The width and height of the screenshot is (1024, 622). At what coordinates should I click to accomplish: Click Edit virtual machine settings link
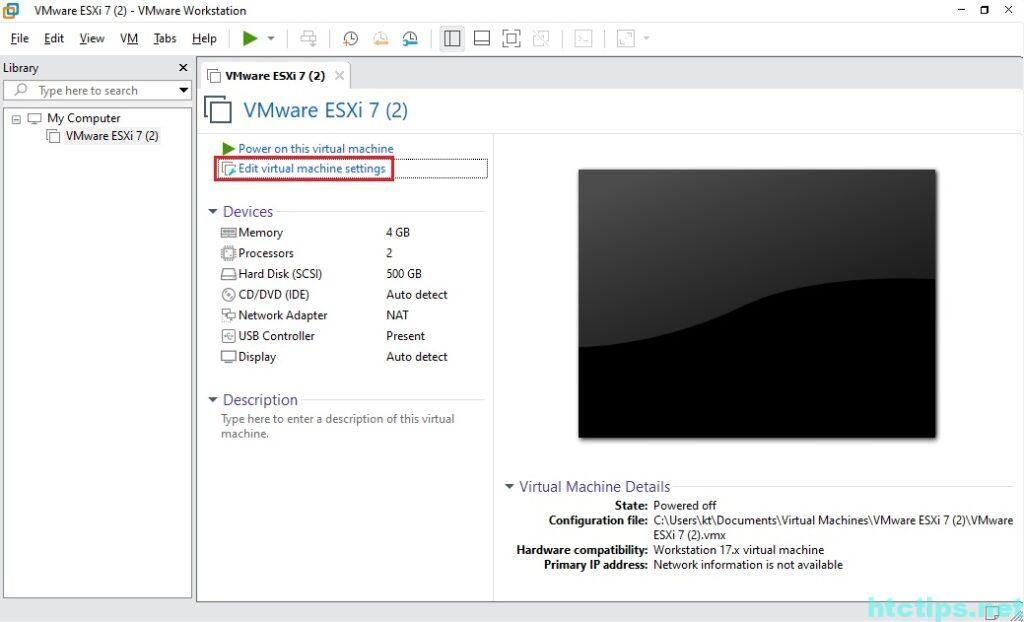tap(312, 169)
